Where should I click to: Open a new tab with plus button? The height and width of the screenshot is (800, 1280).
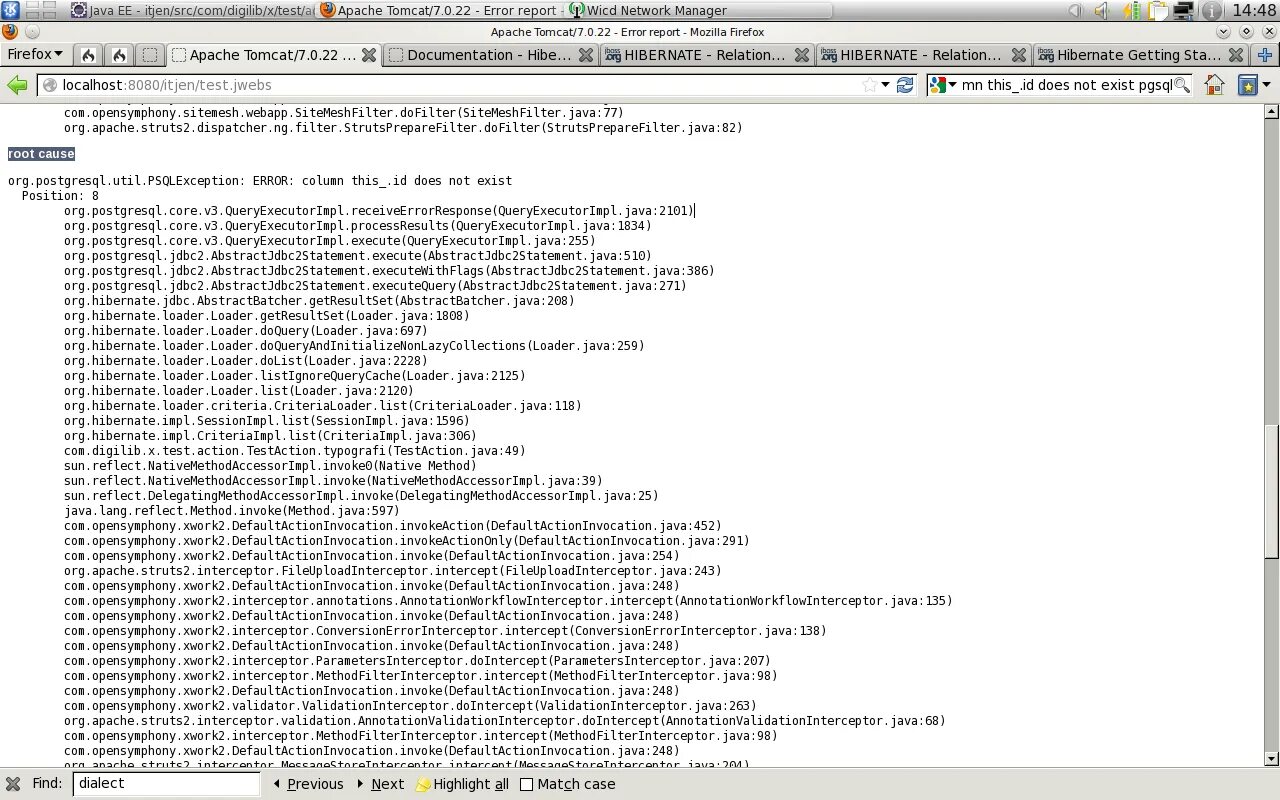tap(1265, 55)
